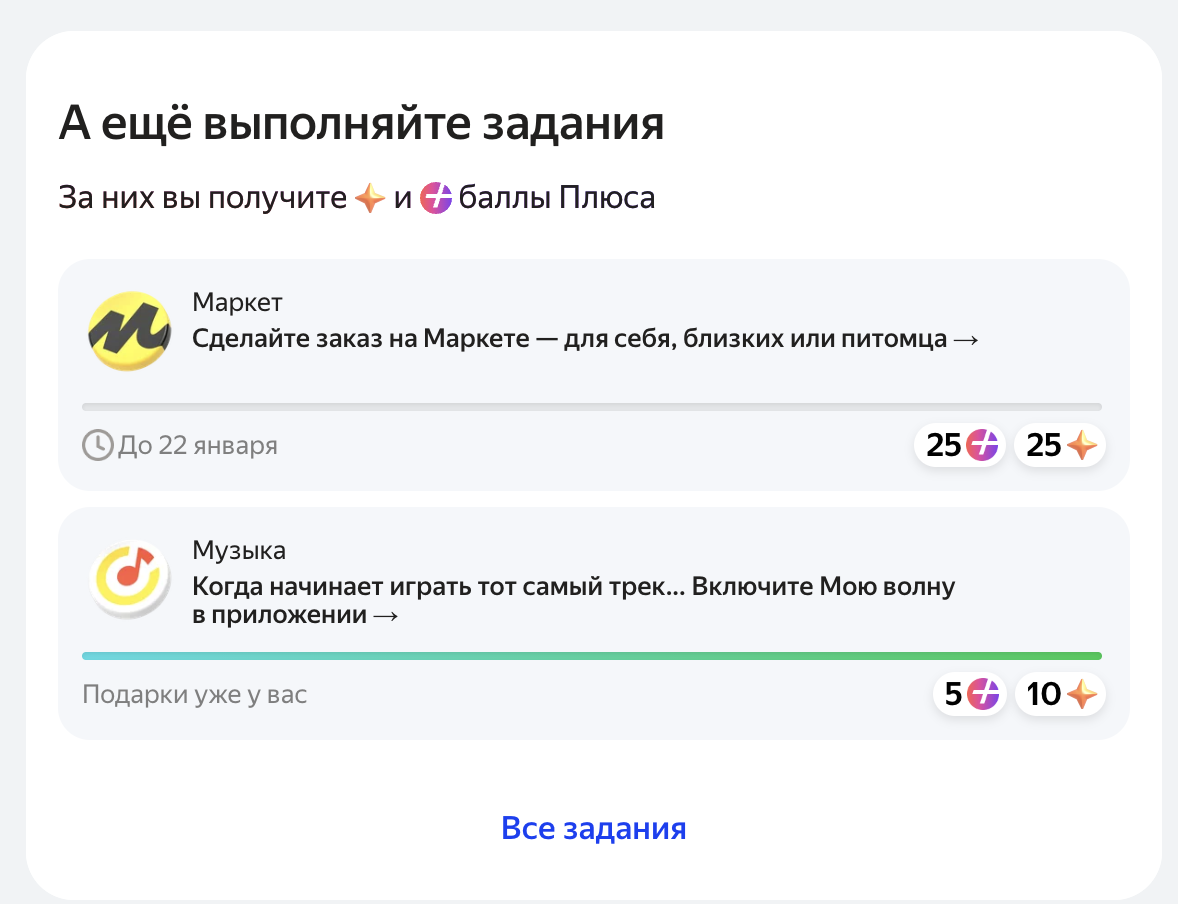Screen dimensions: 1178x904
Task: Click the 25 star reward badge
Action: coord(1059,445)
